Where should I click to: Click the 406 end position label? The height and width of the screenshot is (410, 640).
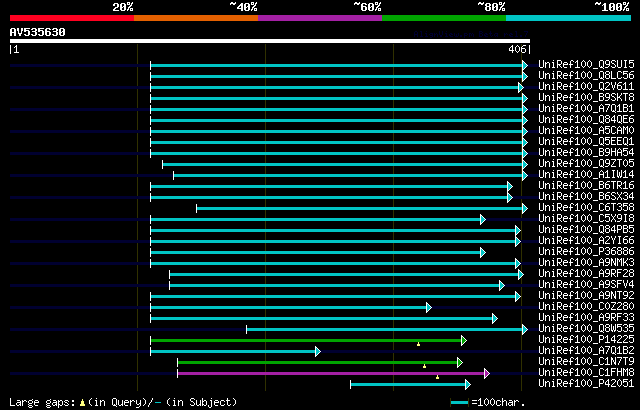[517, 49]
